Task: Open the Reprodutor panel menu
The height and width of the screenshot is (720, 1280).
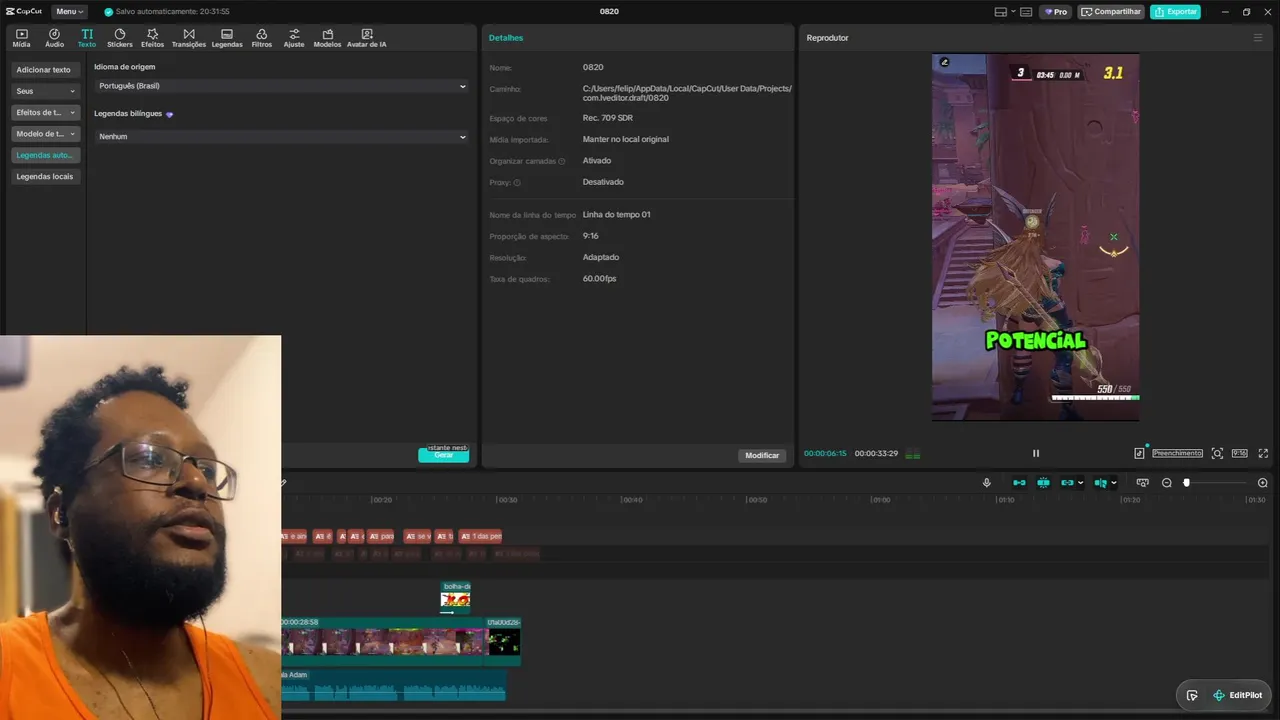Action: (1258, 38)
